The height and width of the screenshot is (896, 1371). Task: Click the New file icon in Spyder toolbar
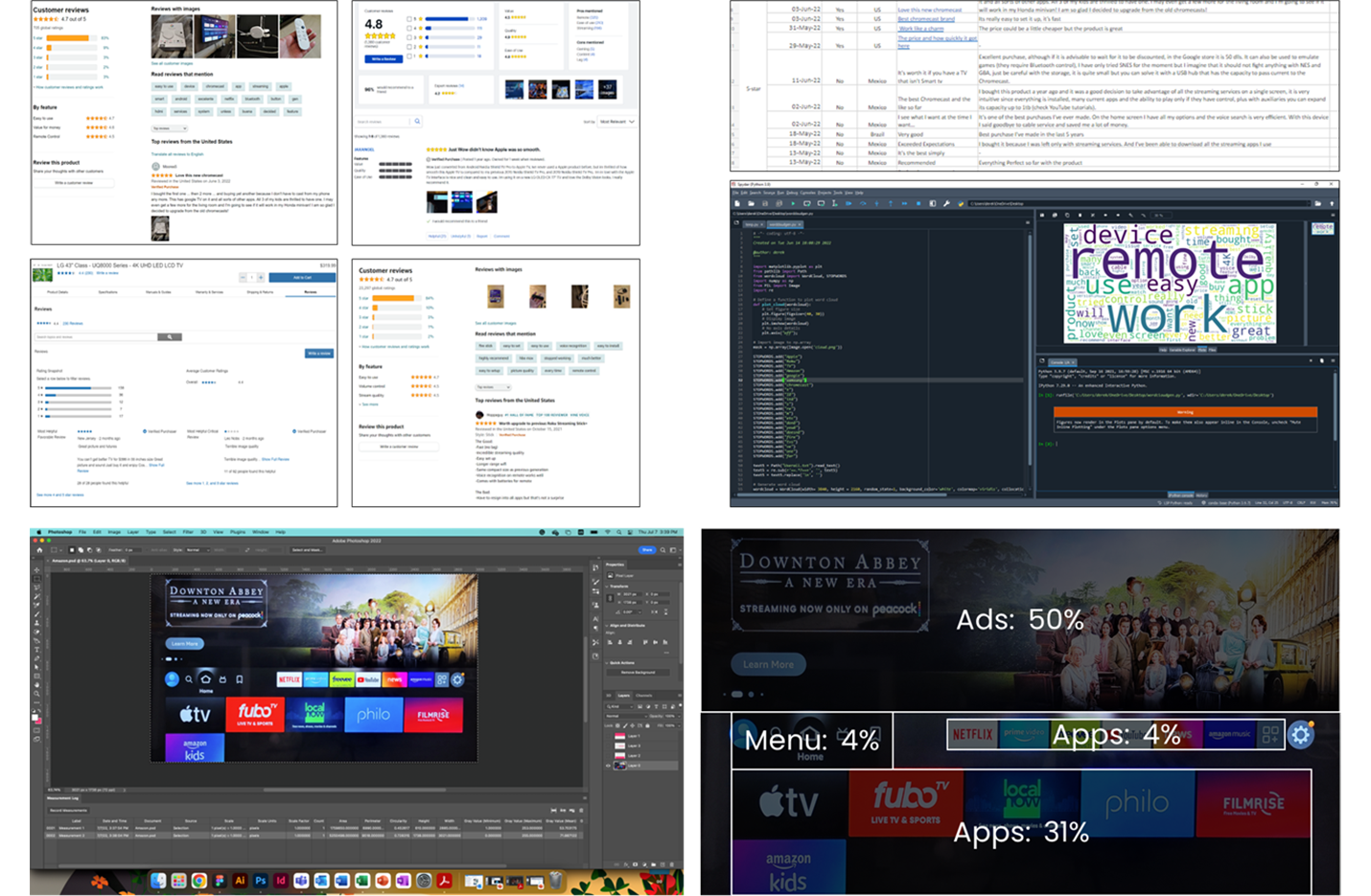737,203
